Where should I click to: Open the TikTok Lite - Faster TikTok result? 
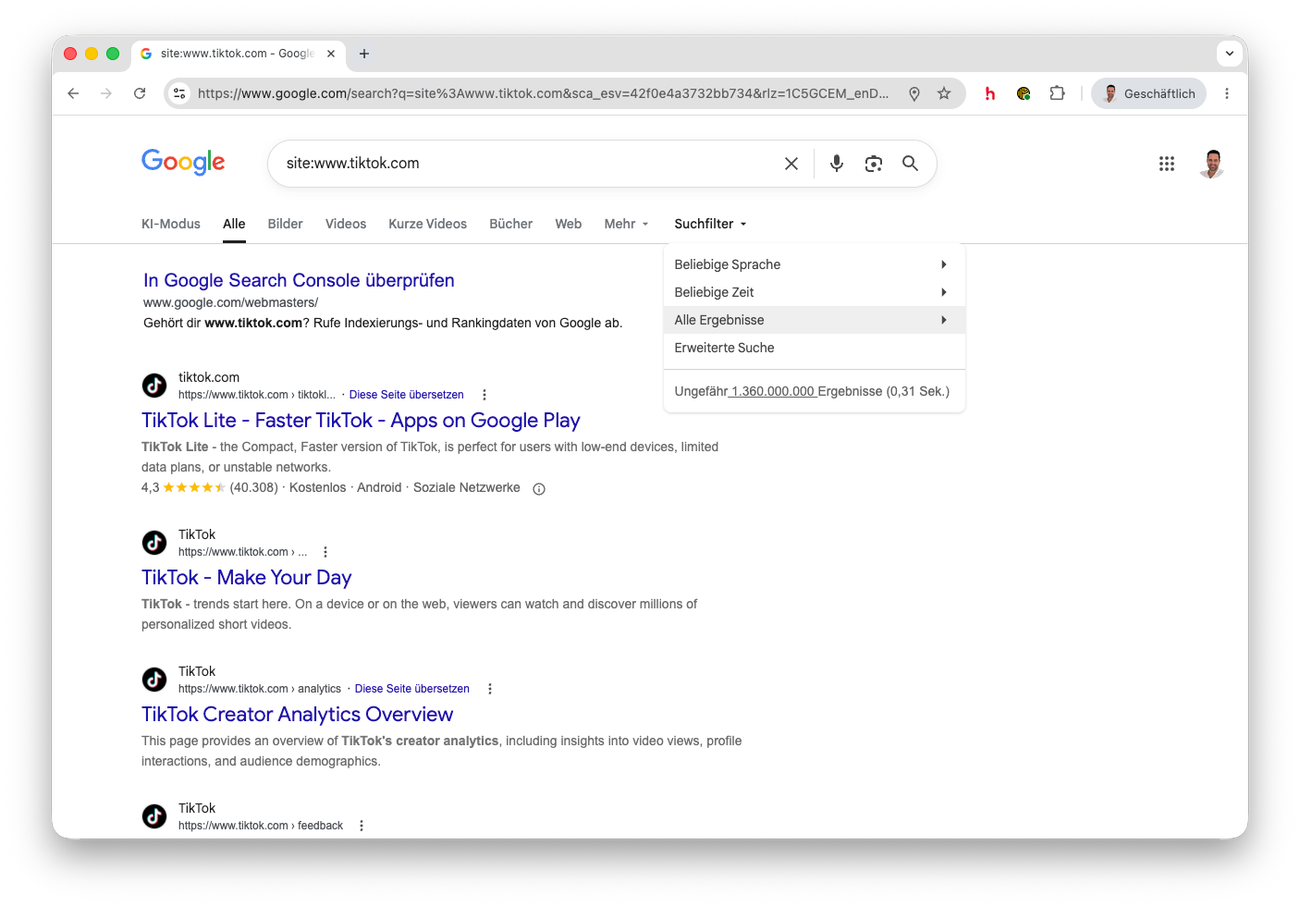(x=361, y=420)
